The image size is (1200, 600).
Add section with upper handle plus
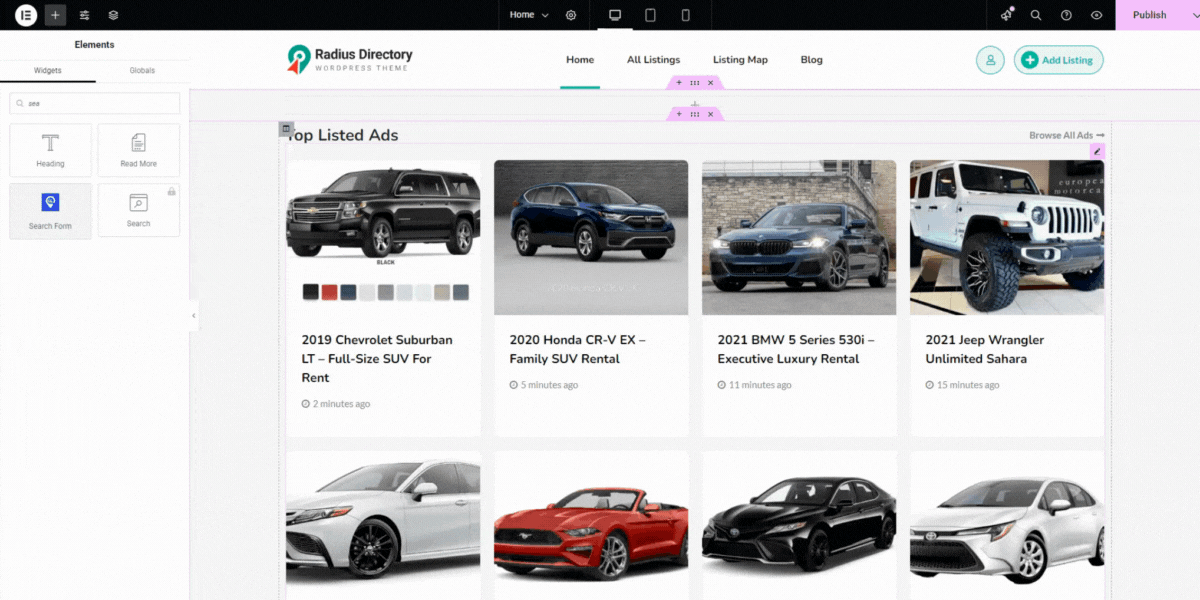pyautogui.click(x=679, y=83)
